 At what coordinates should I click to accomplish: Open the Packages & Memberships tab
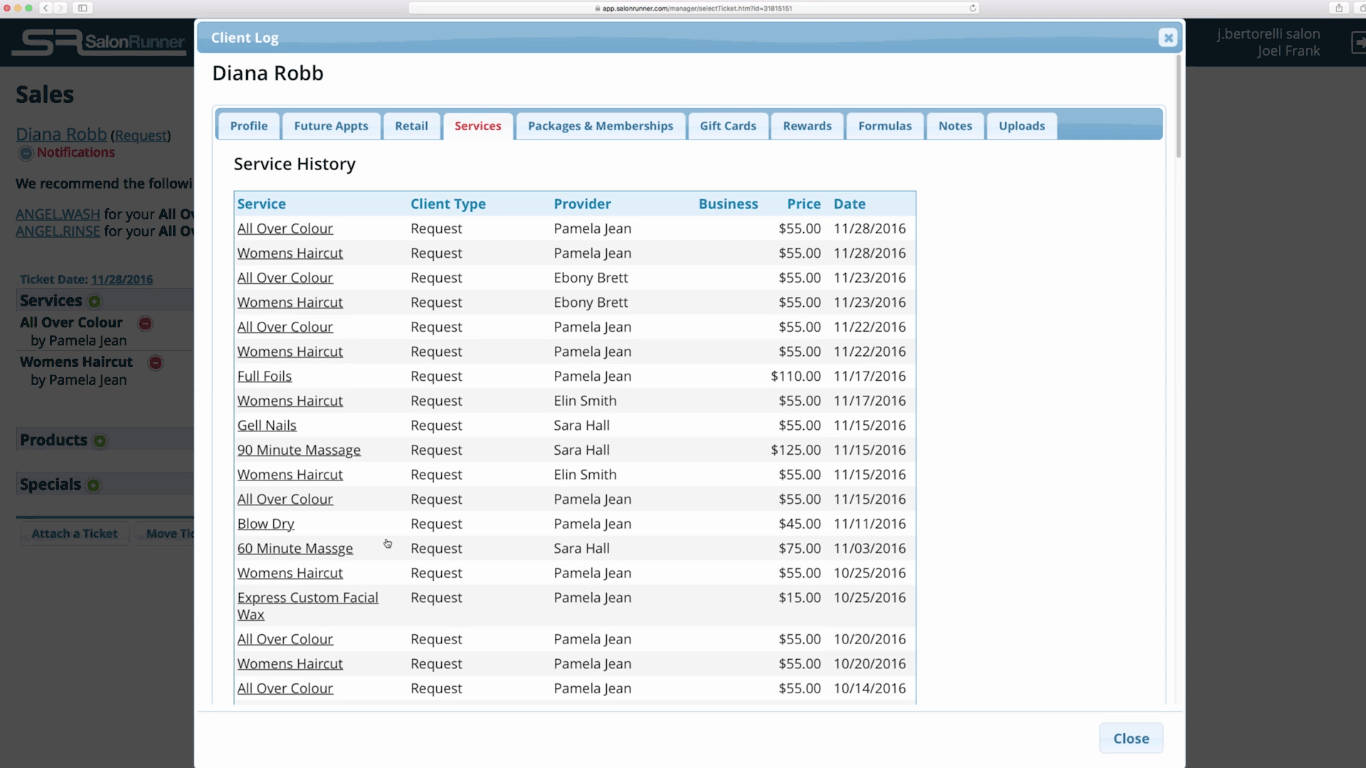[600, 125]
